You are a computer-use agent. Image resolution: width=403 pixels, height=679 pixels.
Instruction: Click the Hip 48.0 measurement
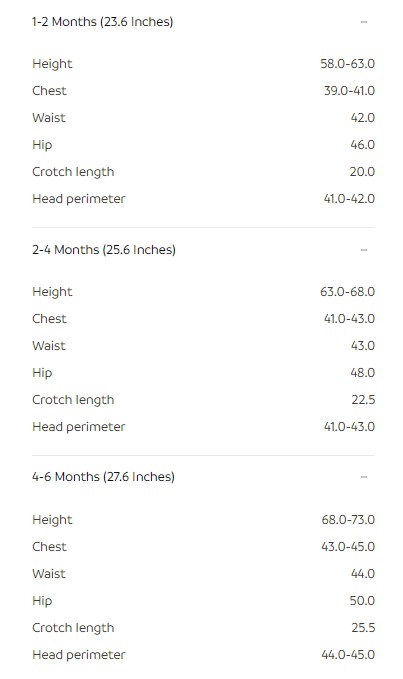click(x=363, y=373)
